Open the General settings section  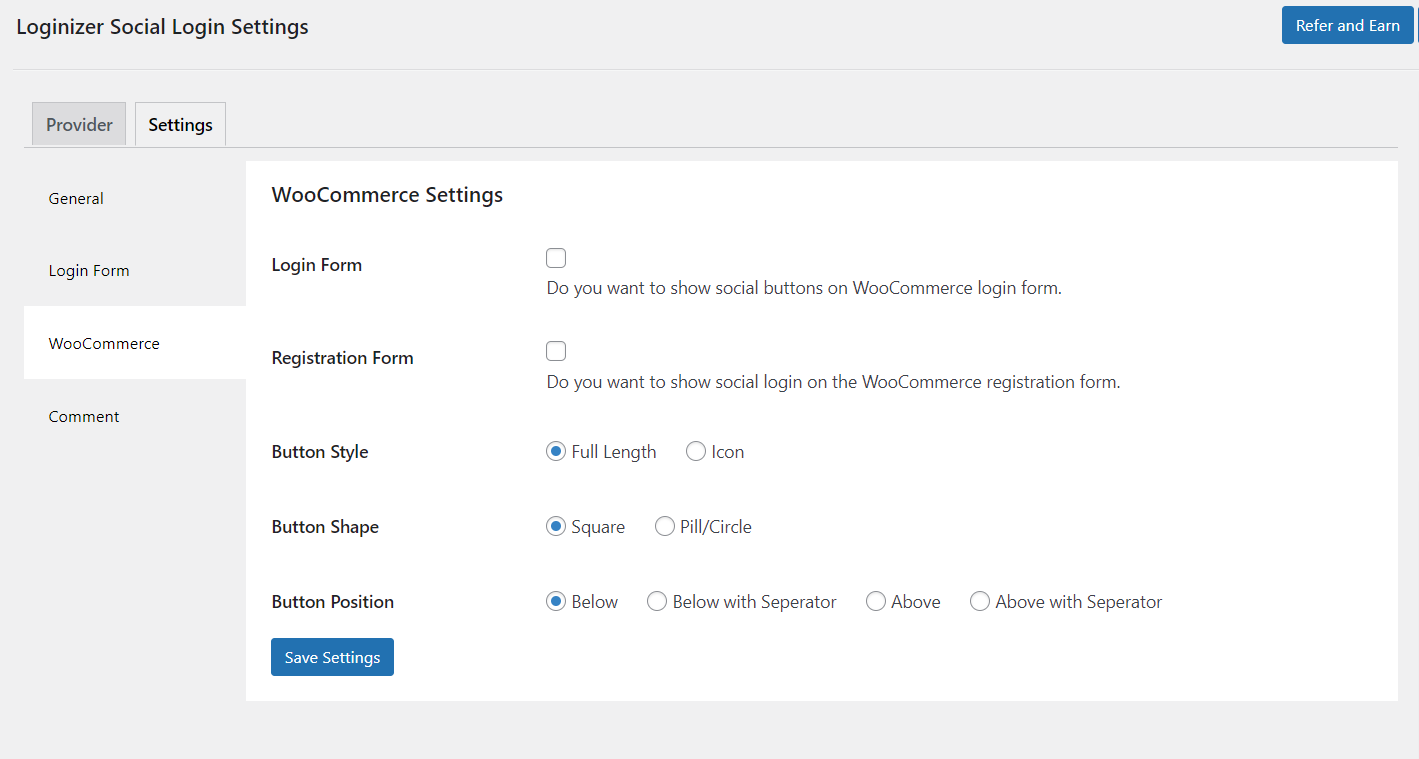pyautogui.click(x=135, y=198)
